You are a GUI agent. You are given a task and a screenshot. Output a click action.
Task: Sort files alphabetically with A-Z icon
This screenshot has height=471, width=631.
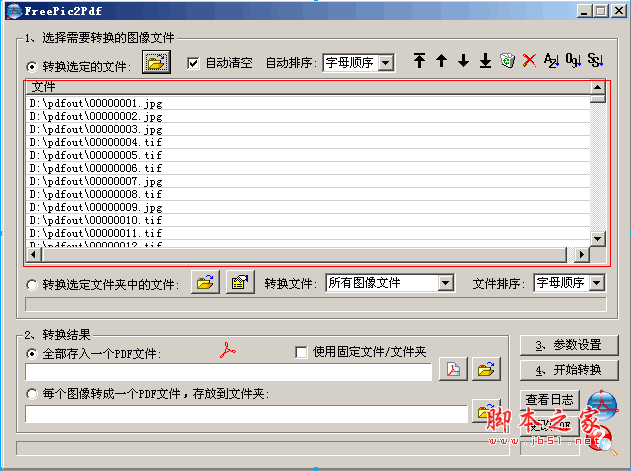551,62
